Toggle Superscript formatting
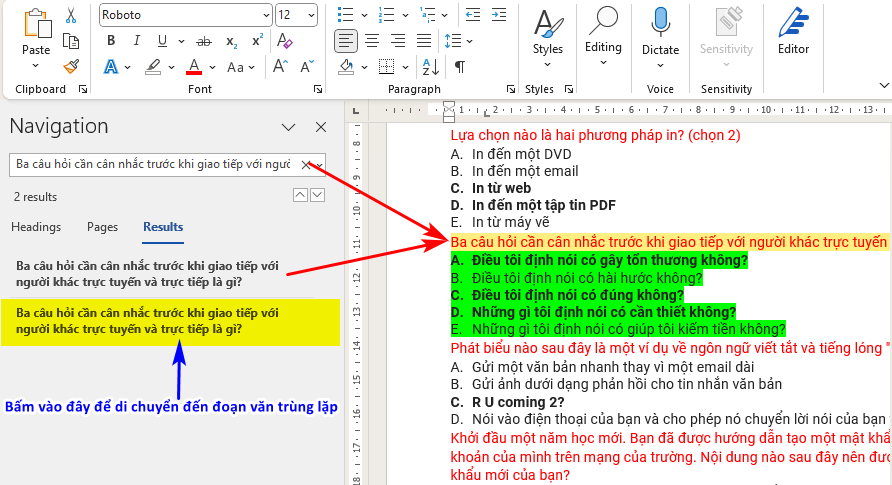 [257, 40]
